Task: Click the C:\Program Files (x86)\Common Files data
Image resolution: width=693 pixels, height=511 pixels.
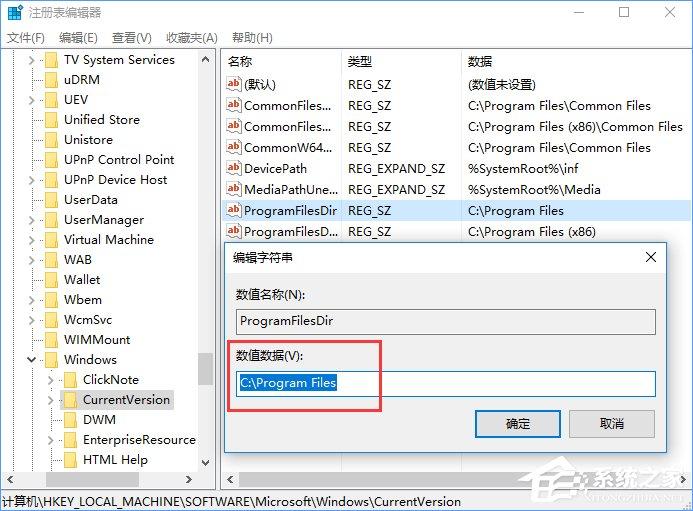Action: click(x=575, y=127)
